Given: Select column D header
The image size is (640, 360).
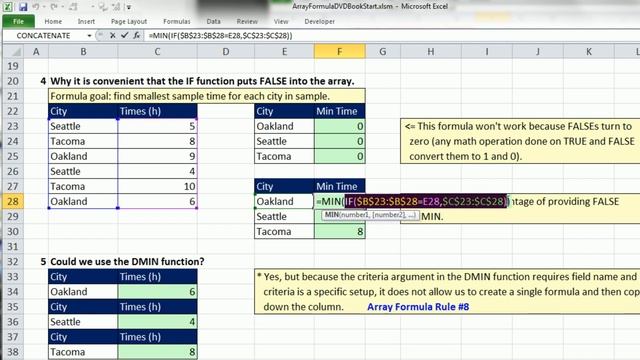Looking at the screenshot, I should pyautogui.click(x=226, y=51).
